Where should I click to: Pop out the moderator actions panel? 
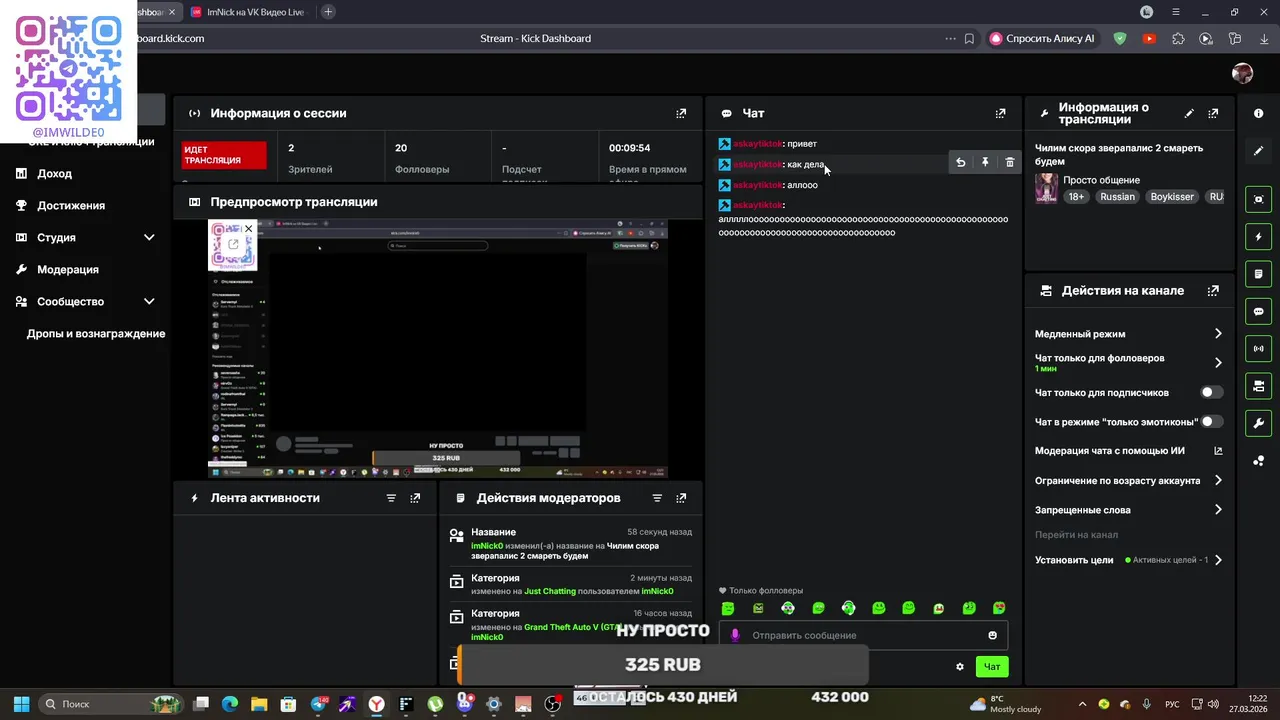pyautogui.click(x=681, y=498)
